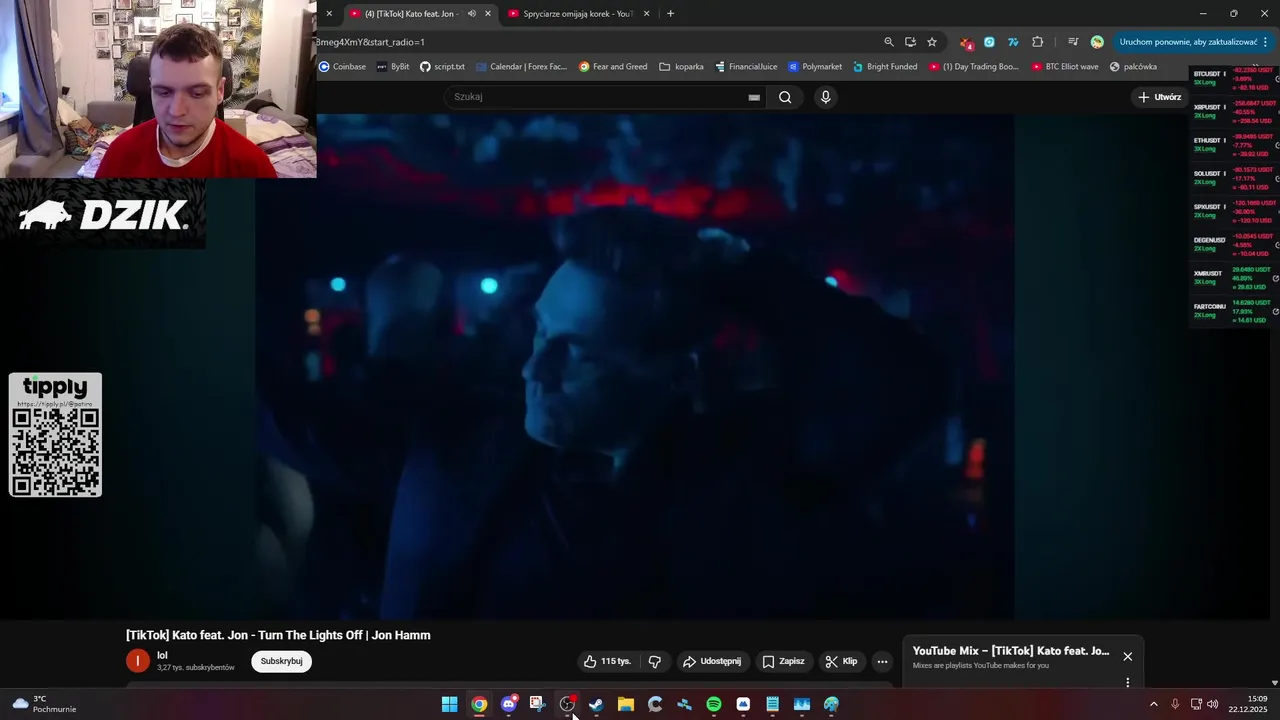1280x720 pixels.
Task: Open the Chrome extensions puzzle icon
Action: (x=1037, y=42)
